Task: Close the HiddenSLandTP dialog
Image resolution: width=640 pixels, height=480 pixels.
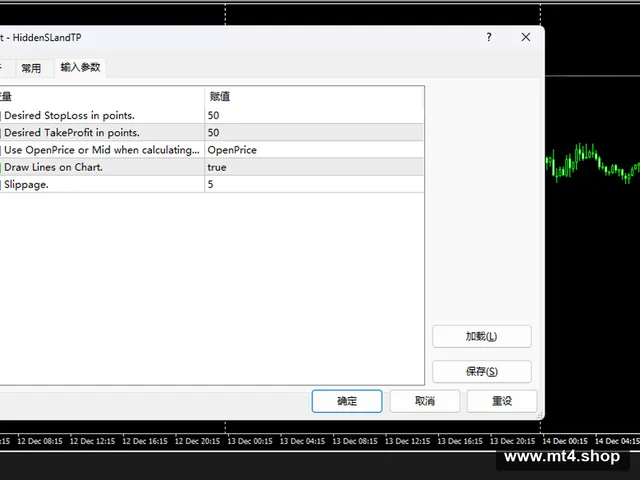Action: pyautogui.click(x=526, y=37)
